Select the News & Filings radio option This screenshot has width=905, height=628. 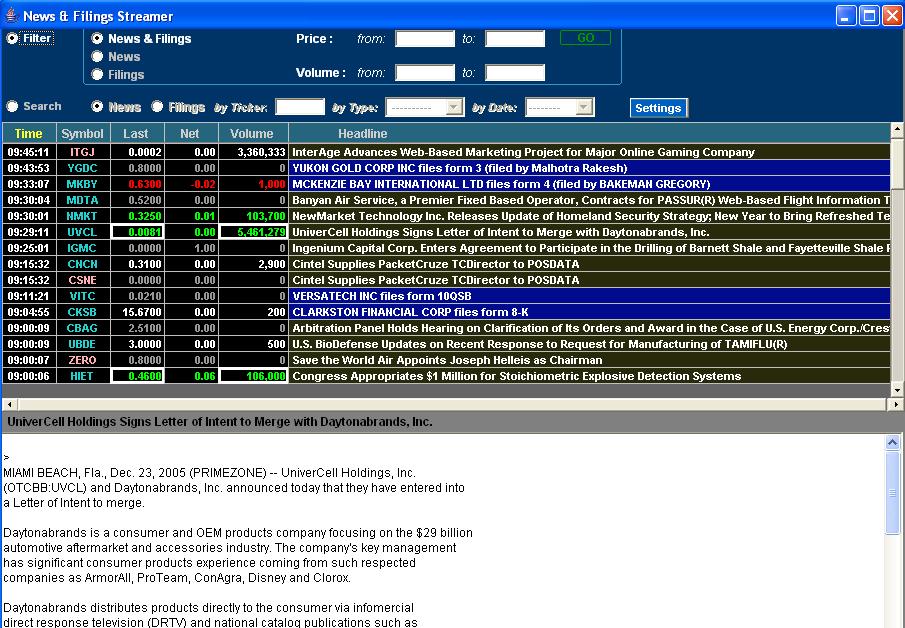point(97,38)
